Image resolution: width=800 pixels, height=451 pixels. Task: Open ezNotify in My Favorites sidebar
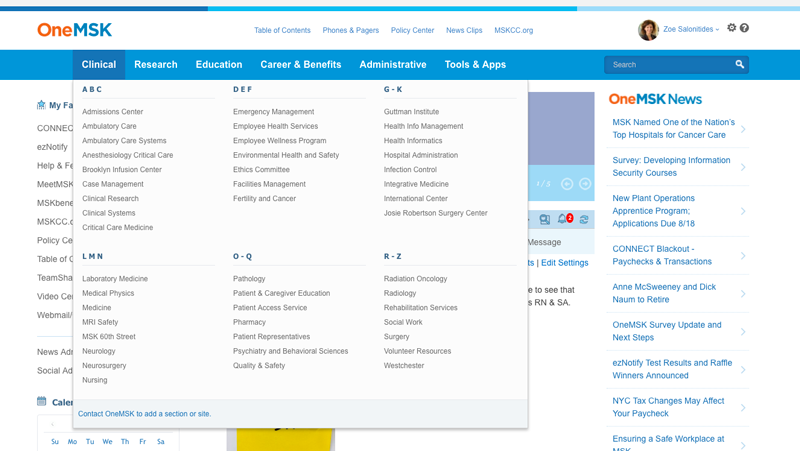(x=52, y=147)
